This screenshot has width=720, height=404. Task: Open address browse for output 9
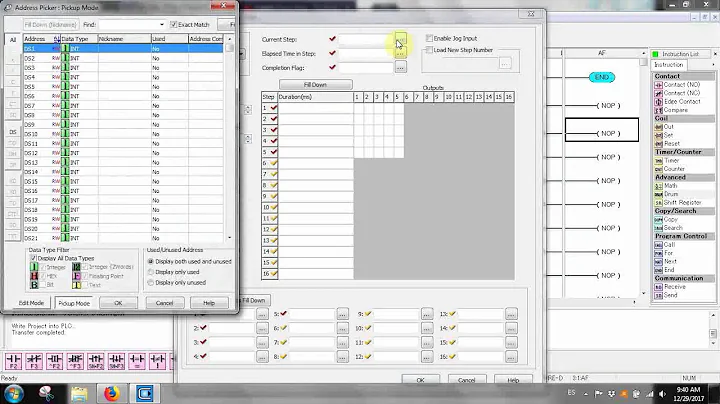click(427, 314)
